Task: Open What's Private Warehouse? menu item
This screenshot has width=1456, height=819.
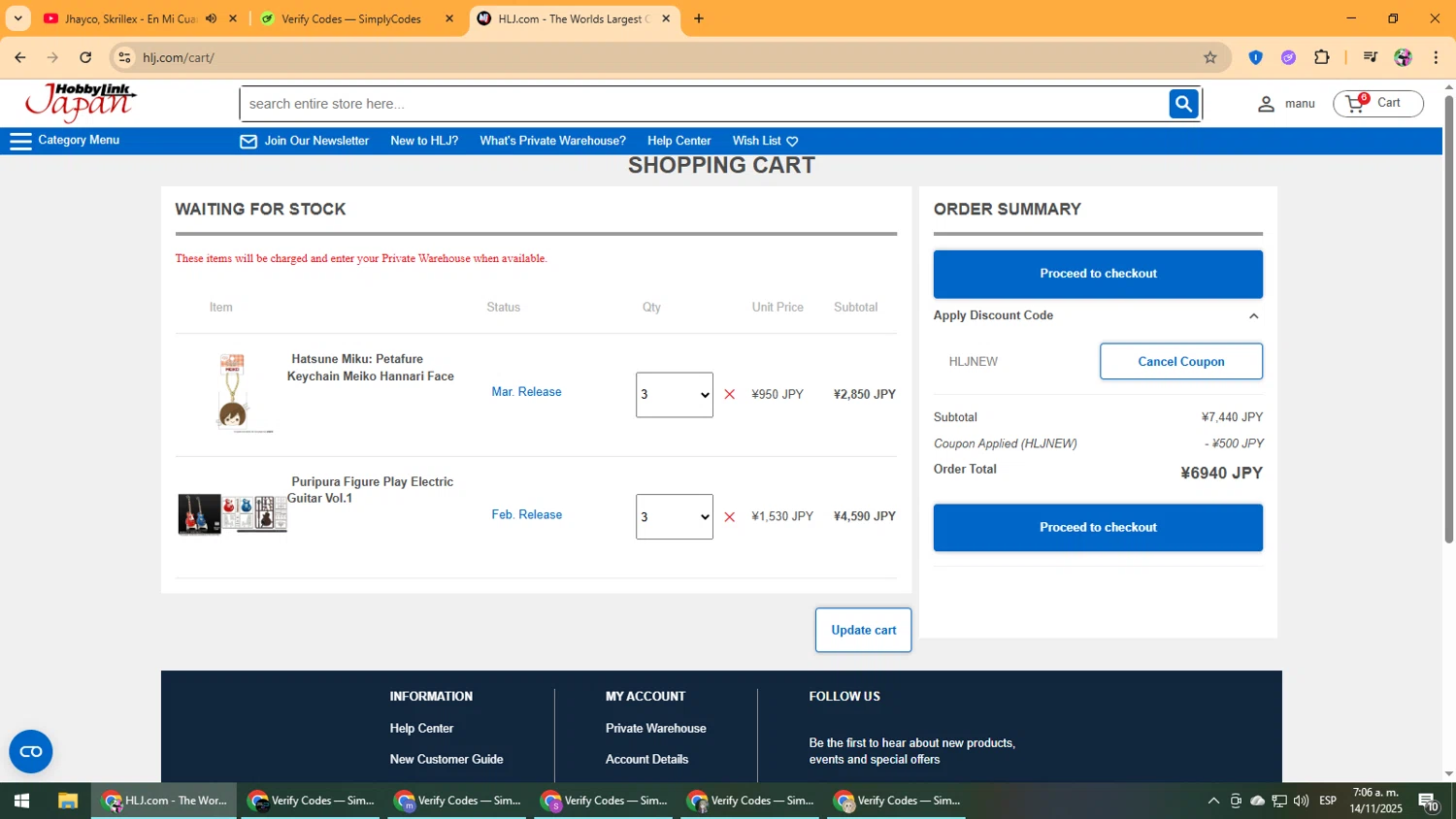Action: click(x=552, y=141)
